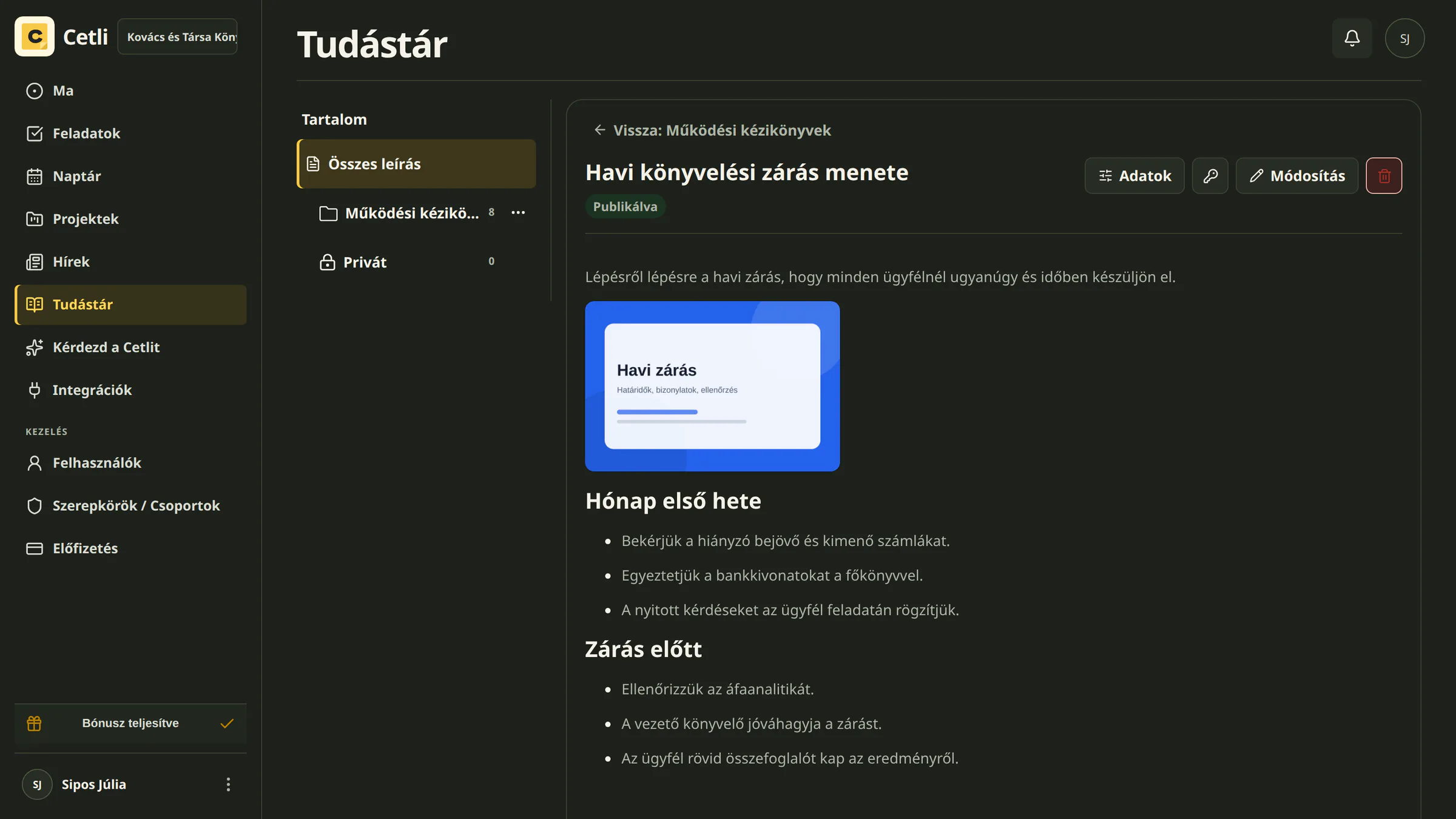The image size is (1456, 819).
Task: Click the KEZELÉS section label
Action: 47,431
